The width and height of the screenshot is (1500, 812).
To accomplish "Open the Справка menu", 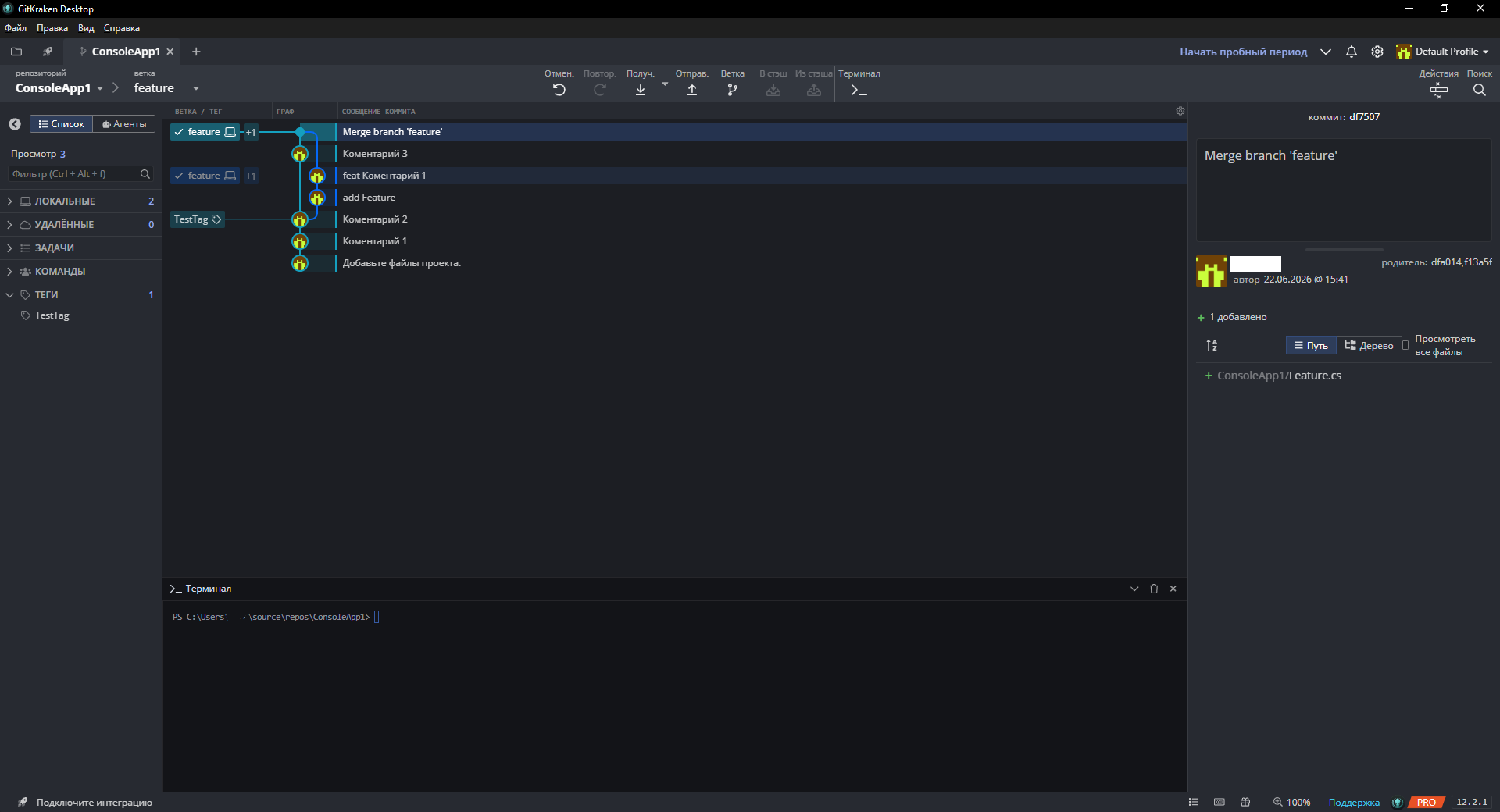I will [122, 28].
